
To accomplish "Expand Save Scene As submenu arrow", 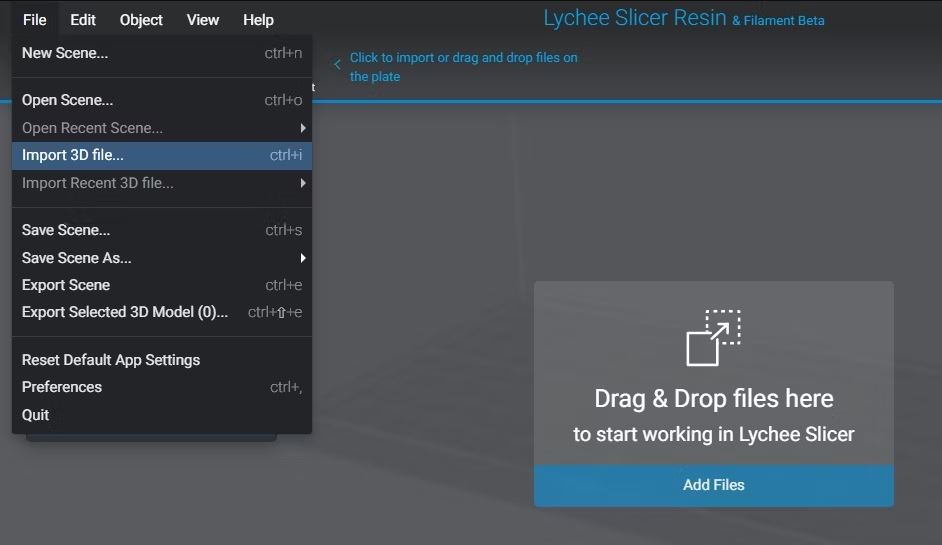I will 303,258.
